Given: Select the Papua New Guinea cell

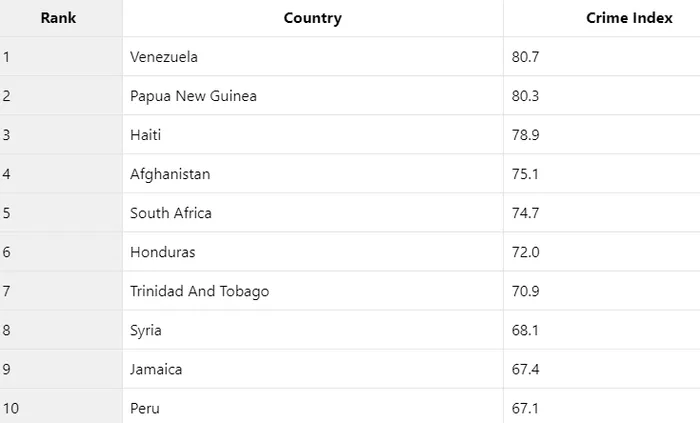Looking at the screenshot, I should (x=193, y=96).
